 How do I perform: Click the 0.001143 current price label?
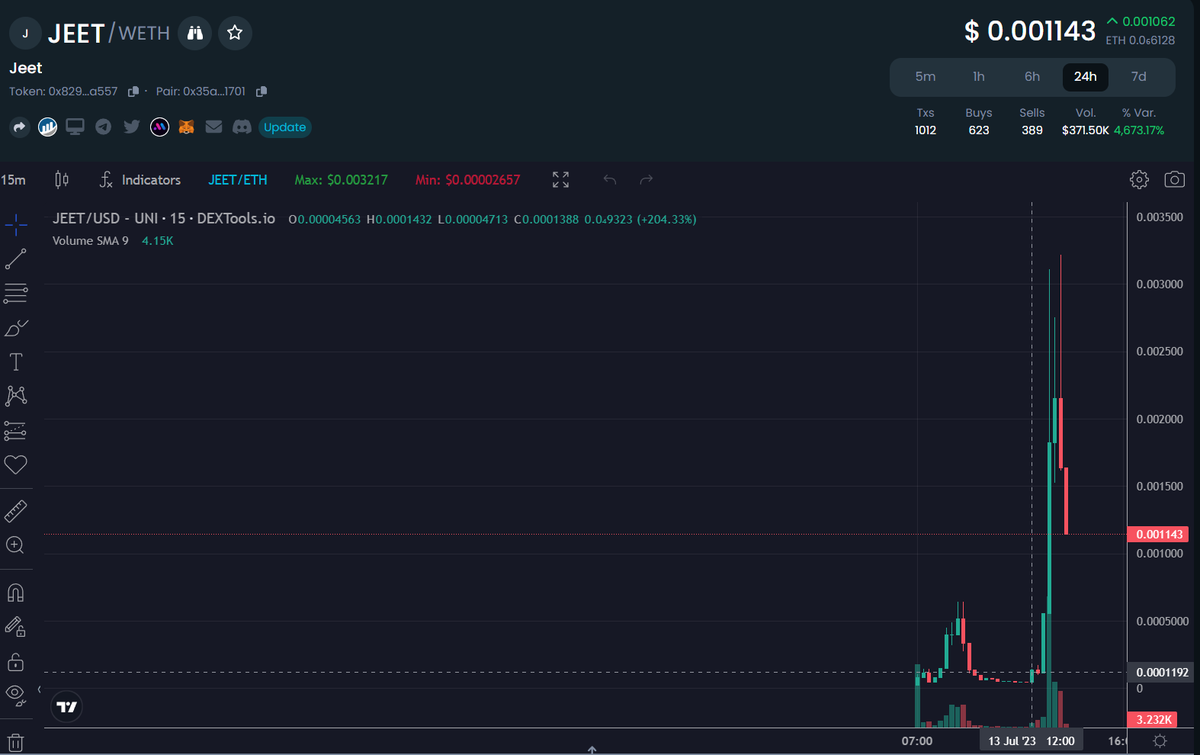click(1159, 535)
